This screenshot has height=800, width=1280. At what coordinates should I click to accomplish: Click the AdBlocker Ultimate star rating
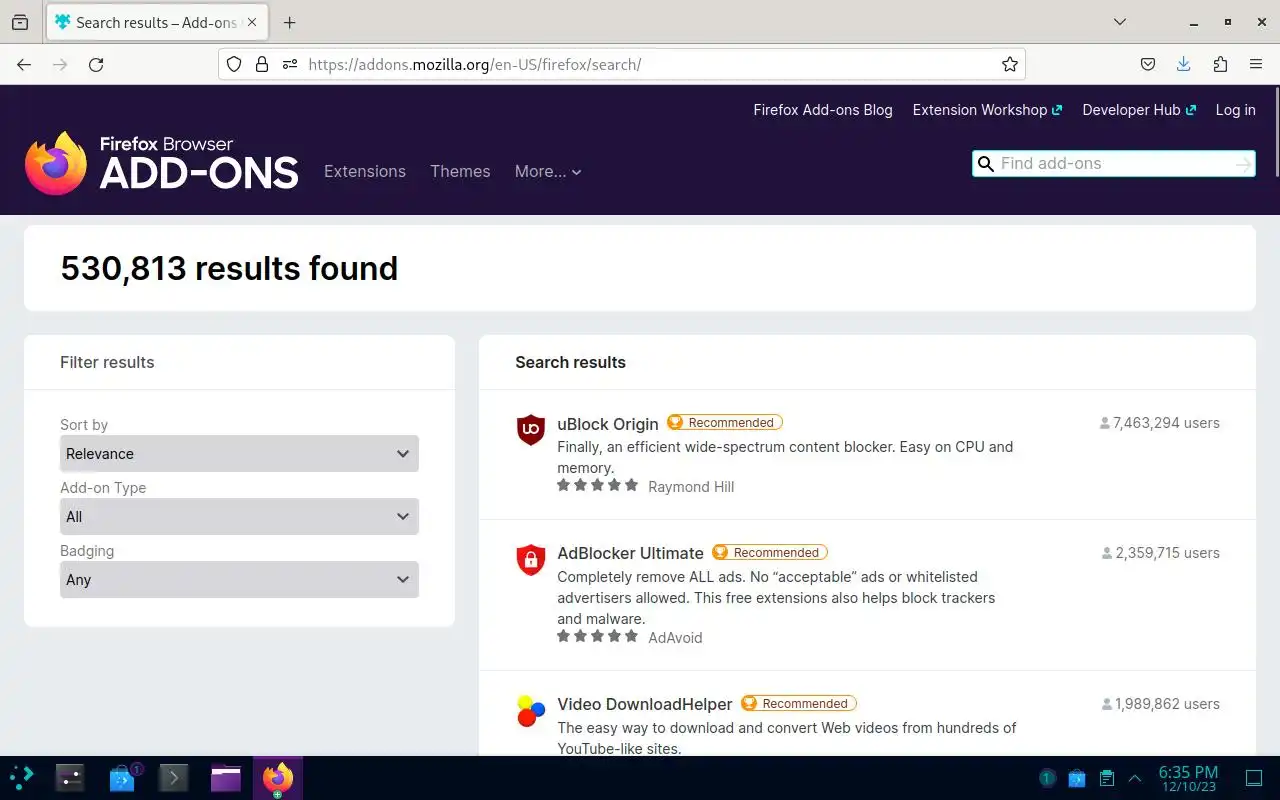click(x=597, y=636)
